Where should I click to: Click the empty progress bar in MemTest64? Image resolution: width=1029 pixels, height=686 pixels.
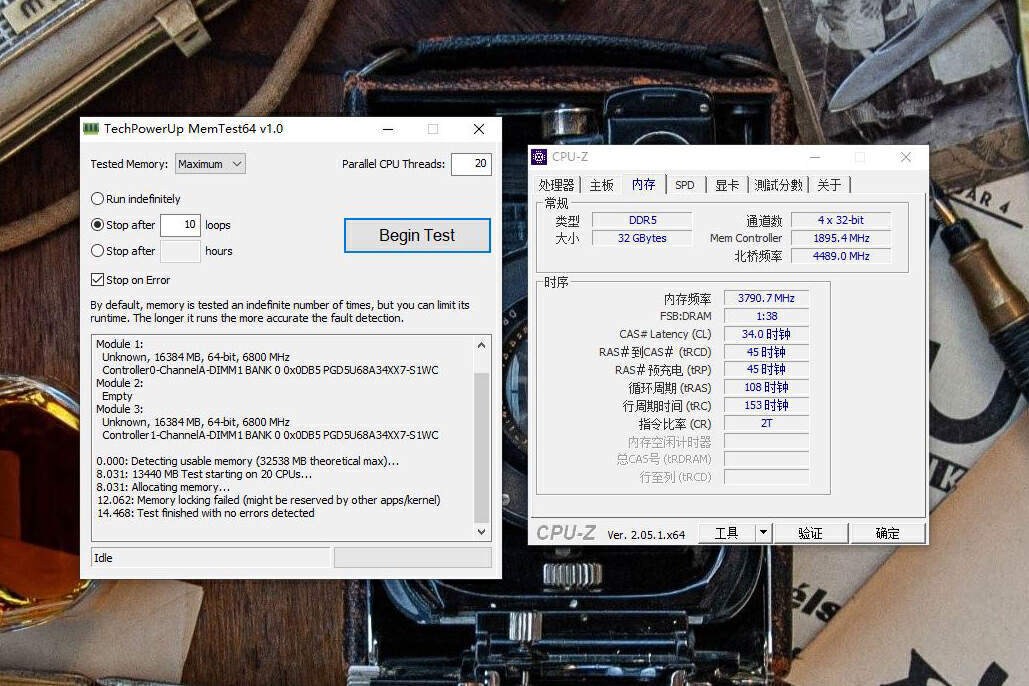(x=413, y=557)
